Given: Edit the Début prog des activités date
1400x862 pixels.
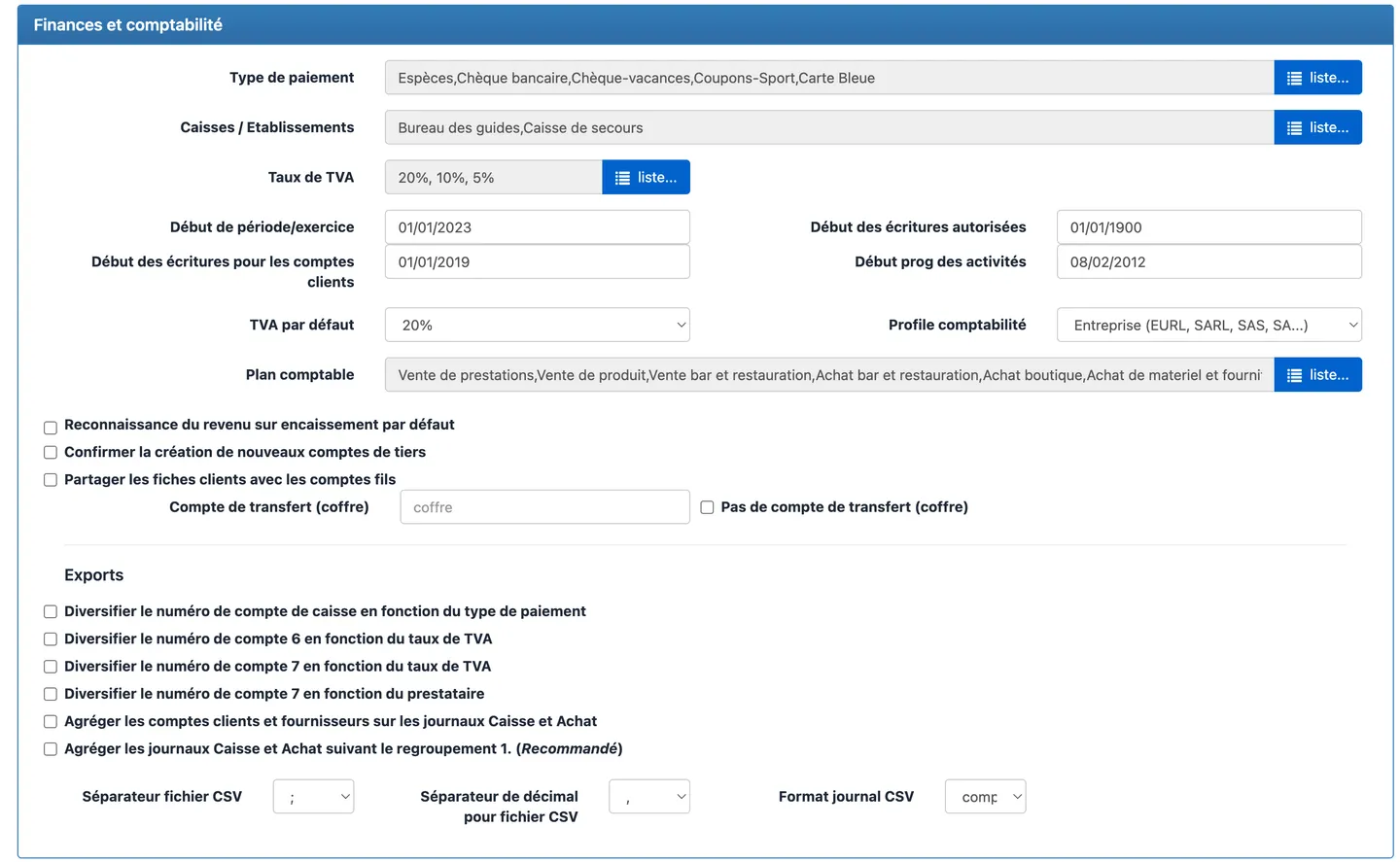Looking at the screenshot, I should (1208, 261).
